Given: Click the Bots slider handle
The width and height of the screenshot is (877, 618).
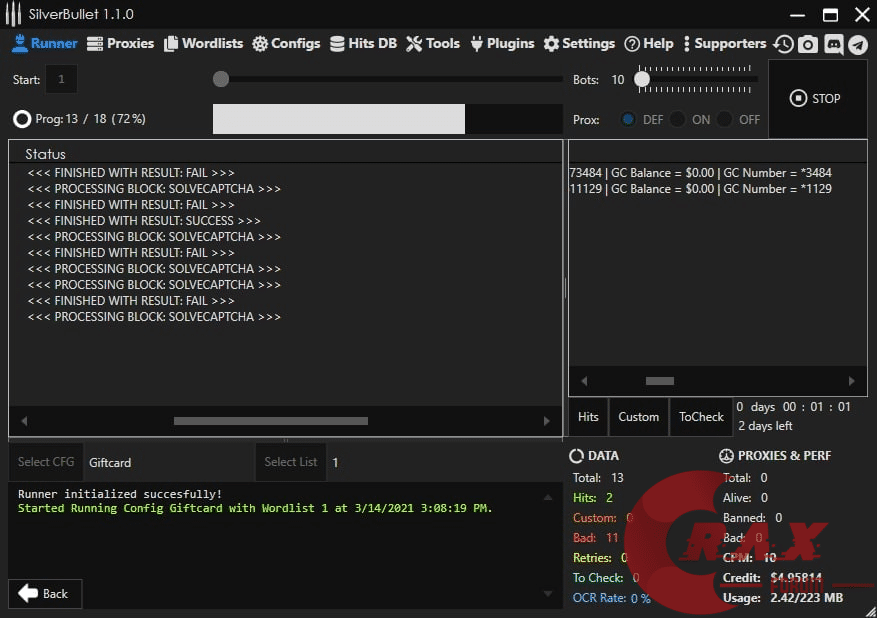Looking at the screenshot, I should [643, 79].
